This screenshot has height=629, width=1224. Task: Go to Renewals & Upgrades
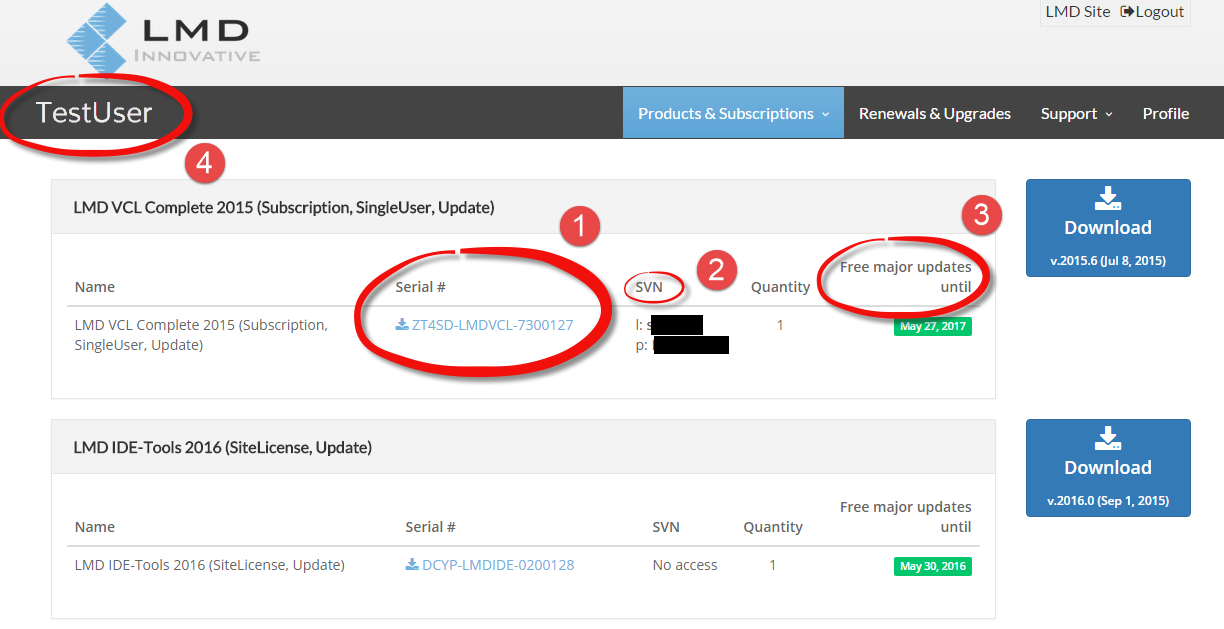click(934, 113)
